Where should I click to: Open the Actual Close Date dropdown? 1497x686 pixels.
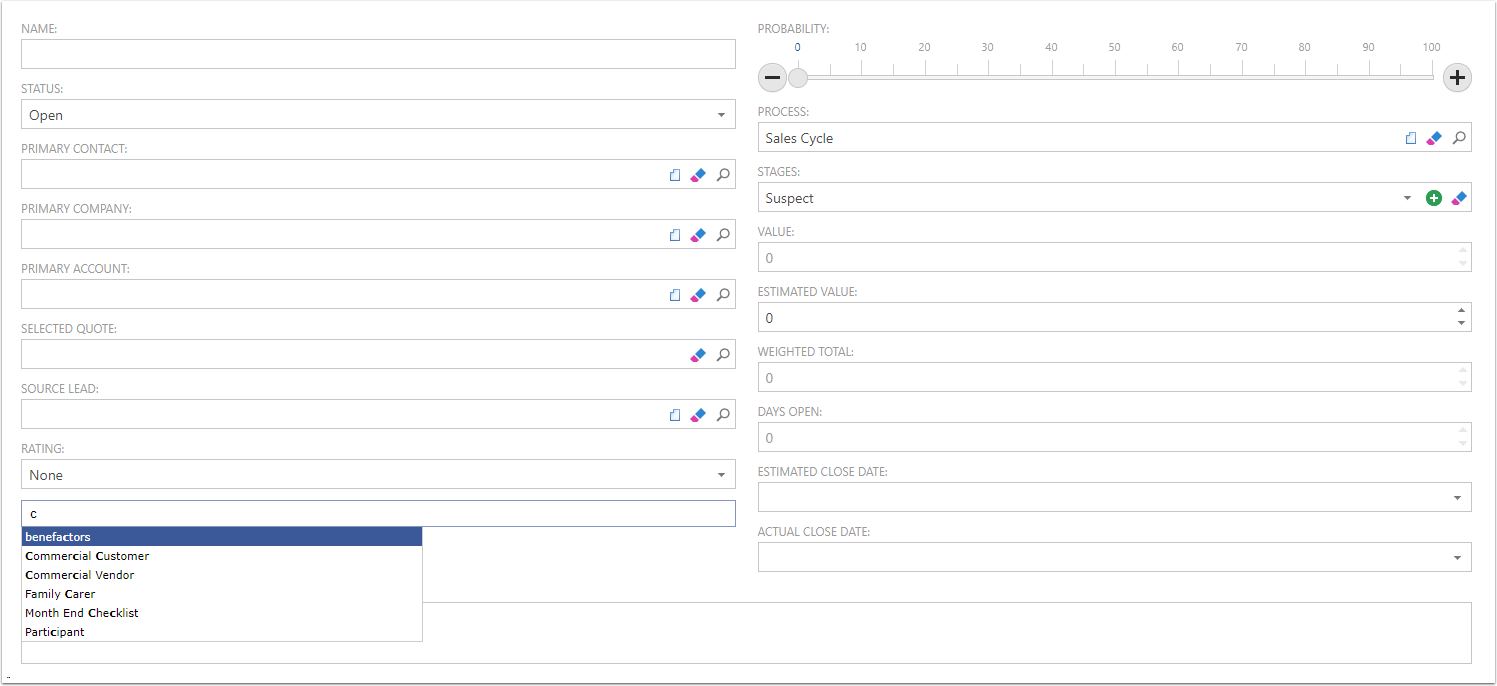pos(1457,557)
